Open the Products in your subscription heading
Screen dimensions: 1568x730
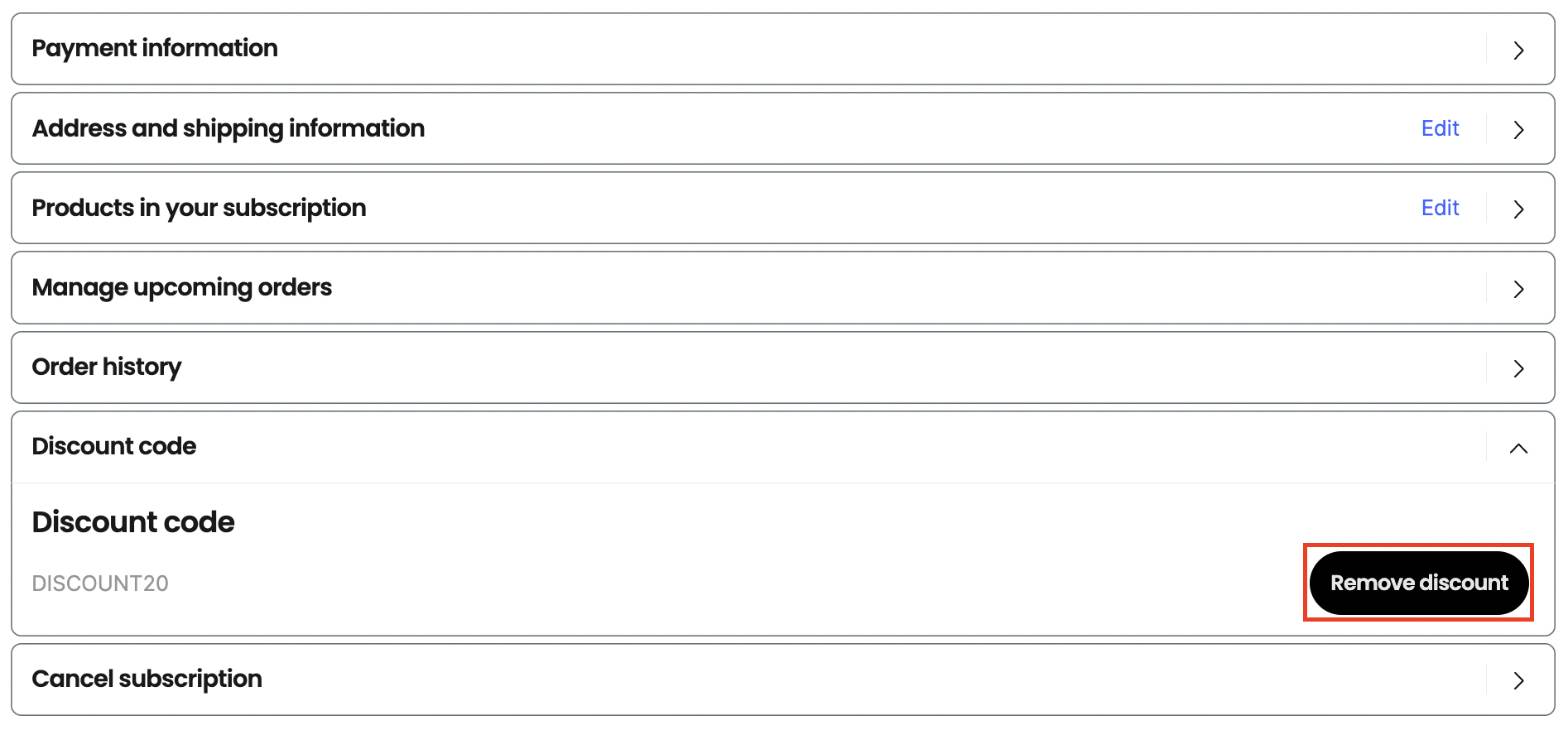click(199, 209)
